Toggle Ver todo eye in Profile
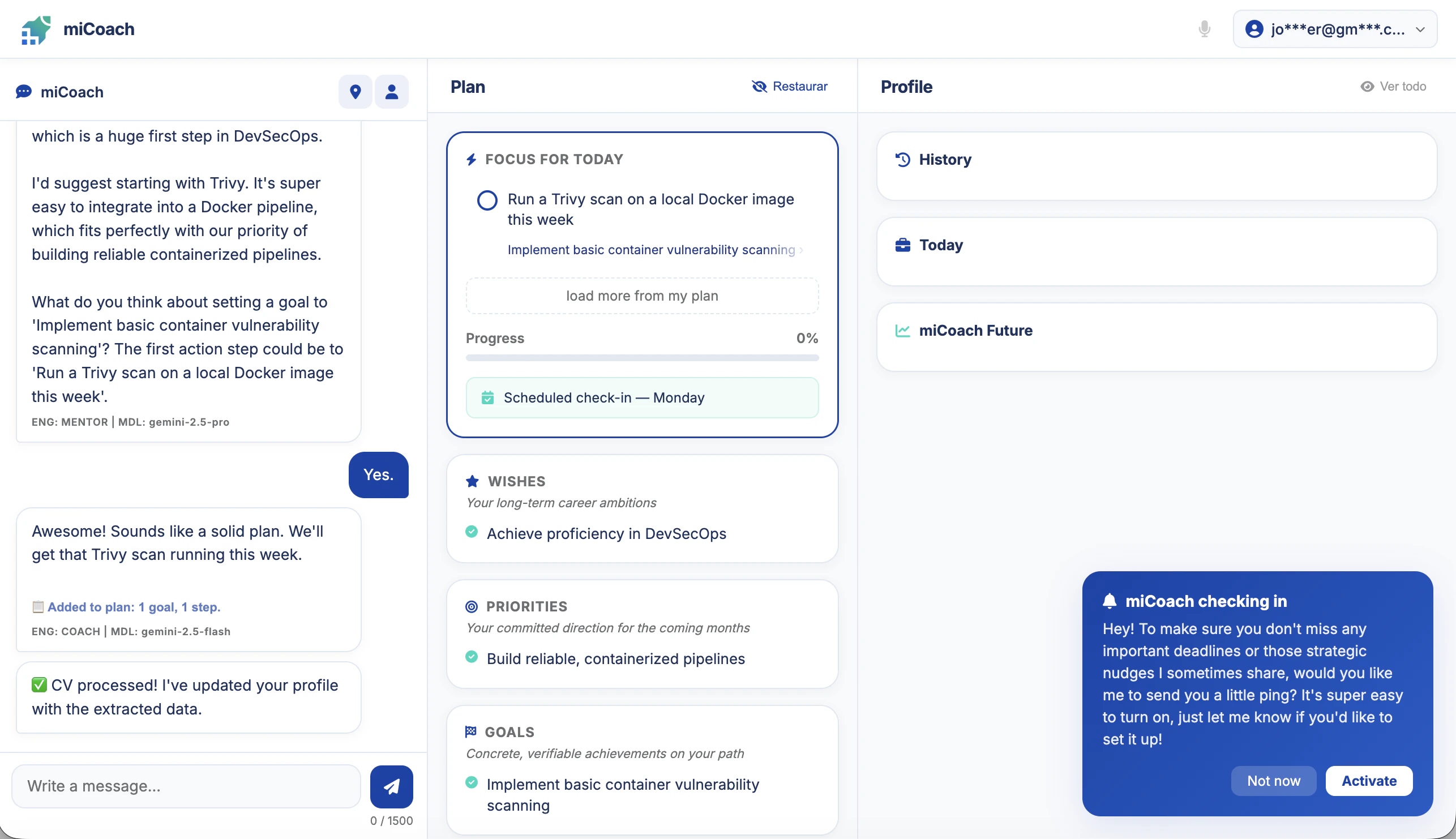1456x839 pixels. 1393,87
